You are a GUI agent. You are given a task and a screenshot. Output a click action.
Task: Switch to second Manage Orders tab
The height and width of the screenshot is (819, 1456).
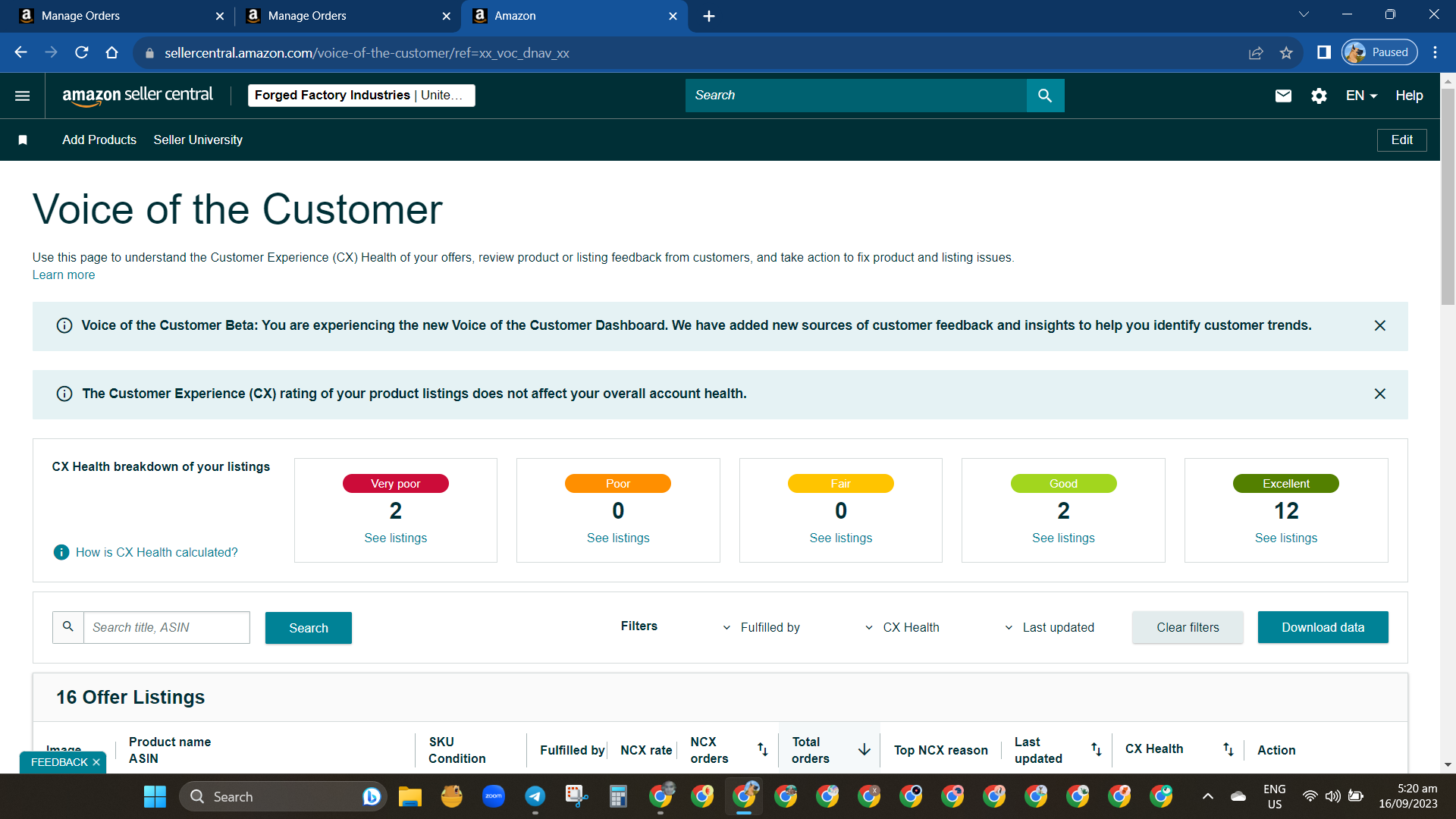(x=348, y=16)
